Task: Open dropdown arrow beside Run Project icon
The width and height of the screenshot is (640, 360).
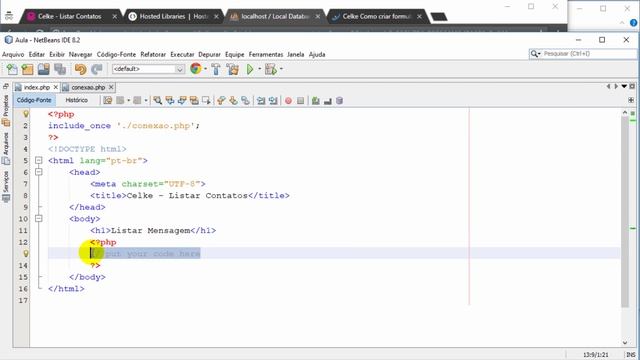Action: click(259, 69)
